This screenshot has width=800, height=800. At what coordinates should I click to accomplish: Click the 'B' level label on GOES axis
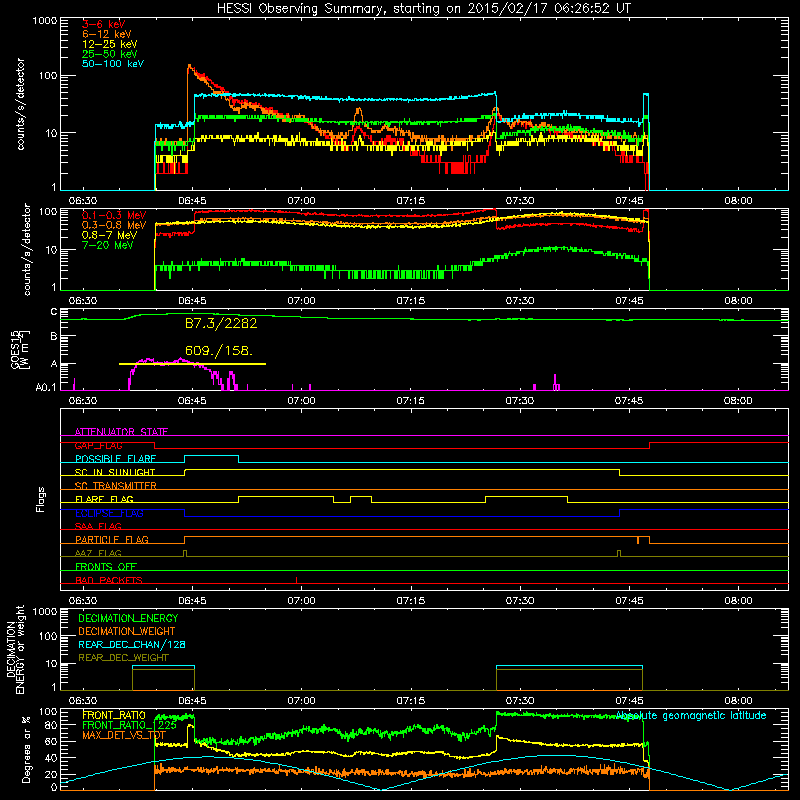54,337
